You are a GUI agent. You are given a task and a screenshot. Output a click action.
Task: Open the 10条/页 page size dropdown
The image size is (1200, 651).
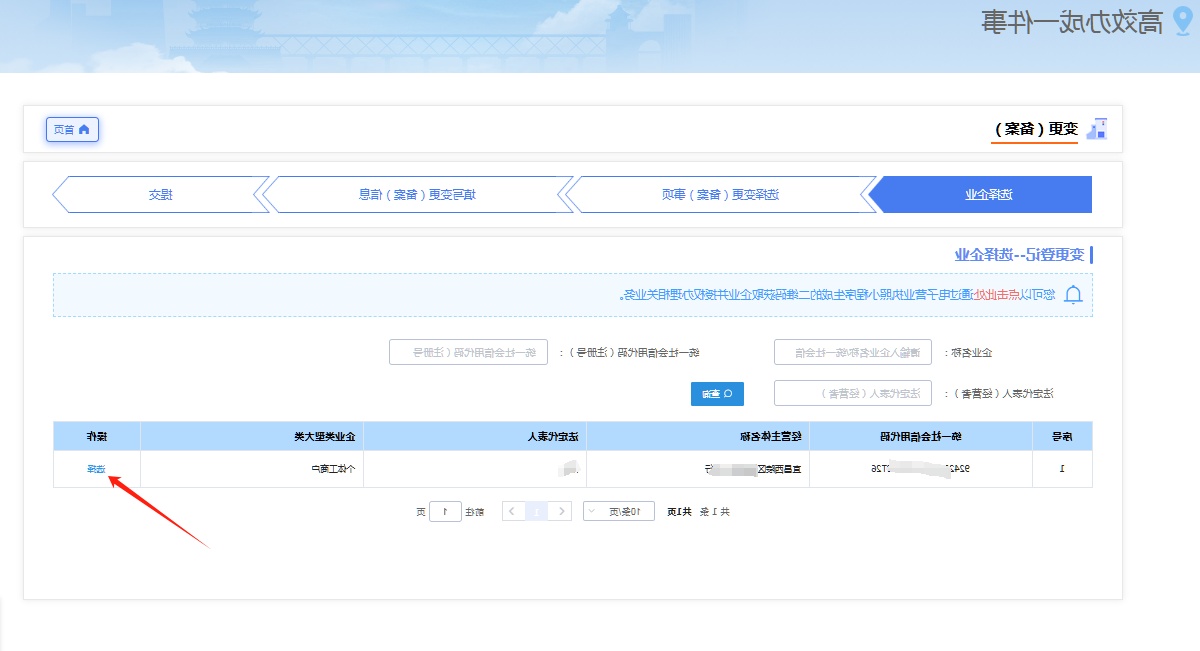click(618, 511)
